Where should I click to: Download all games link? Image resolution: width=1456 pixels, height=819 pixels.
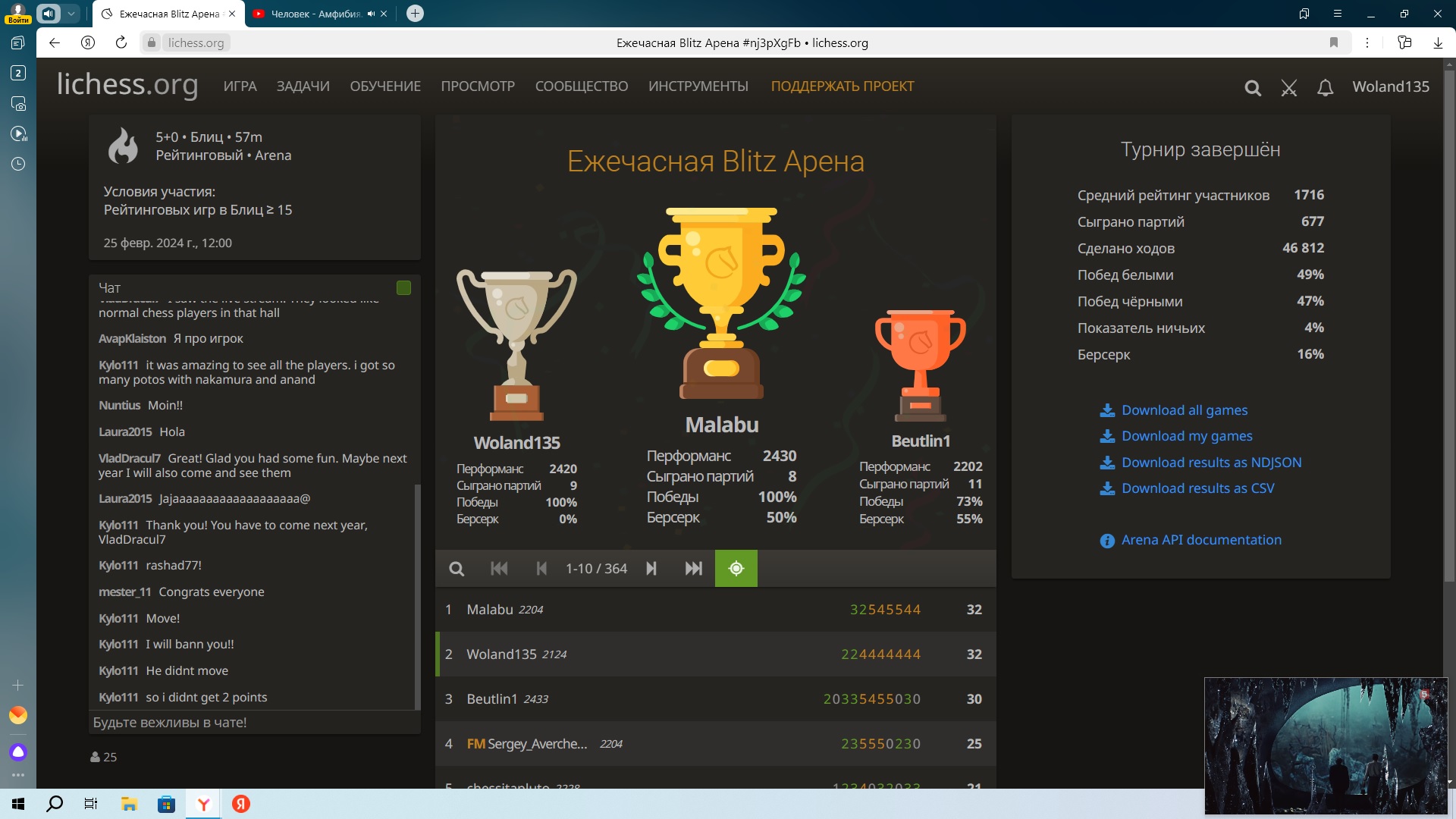point(1174,410)
